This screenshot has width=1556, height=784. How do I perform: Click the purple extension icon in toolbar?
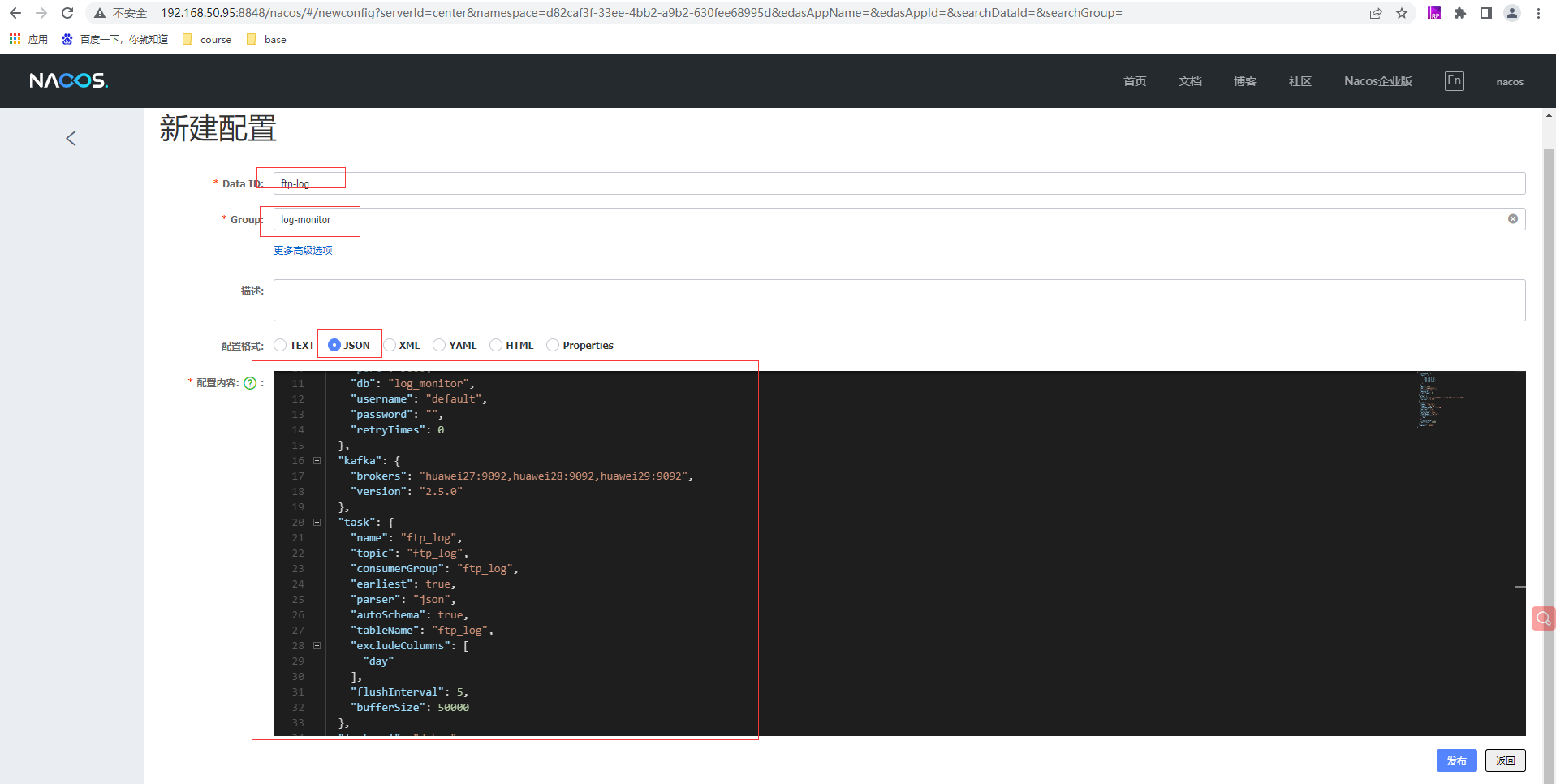click(1434, 13)
